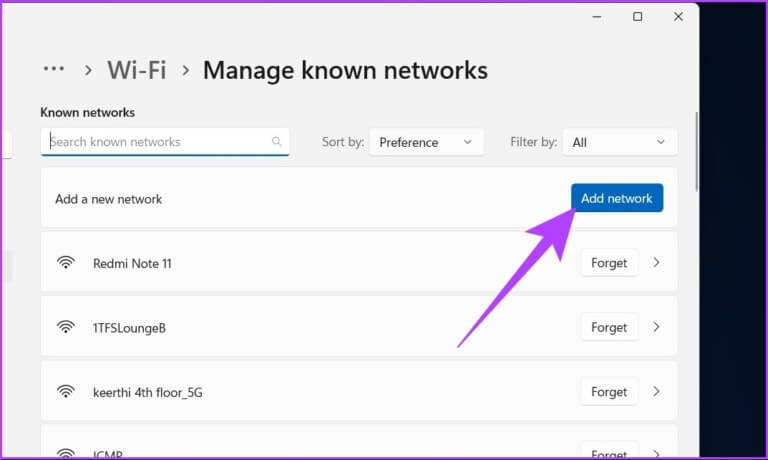Select the 1TFSLoungeB network name
Screen dimensions: 768x460
tap(129, 328)
